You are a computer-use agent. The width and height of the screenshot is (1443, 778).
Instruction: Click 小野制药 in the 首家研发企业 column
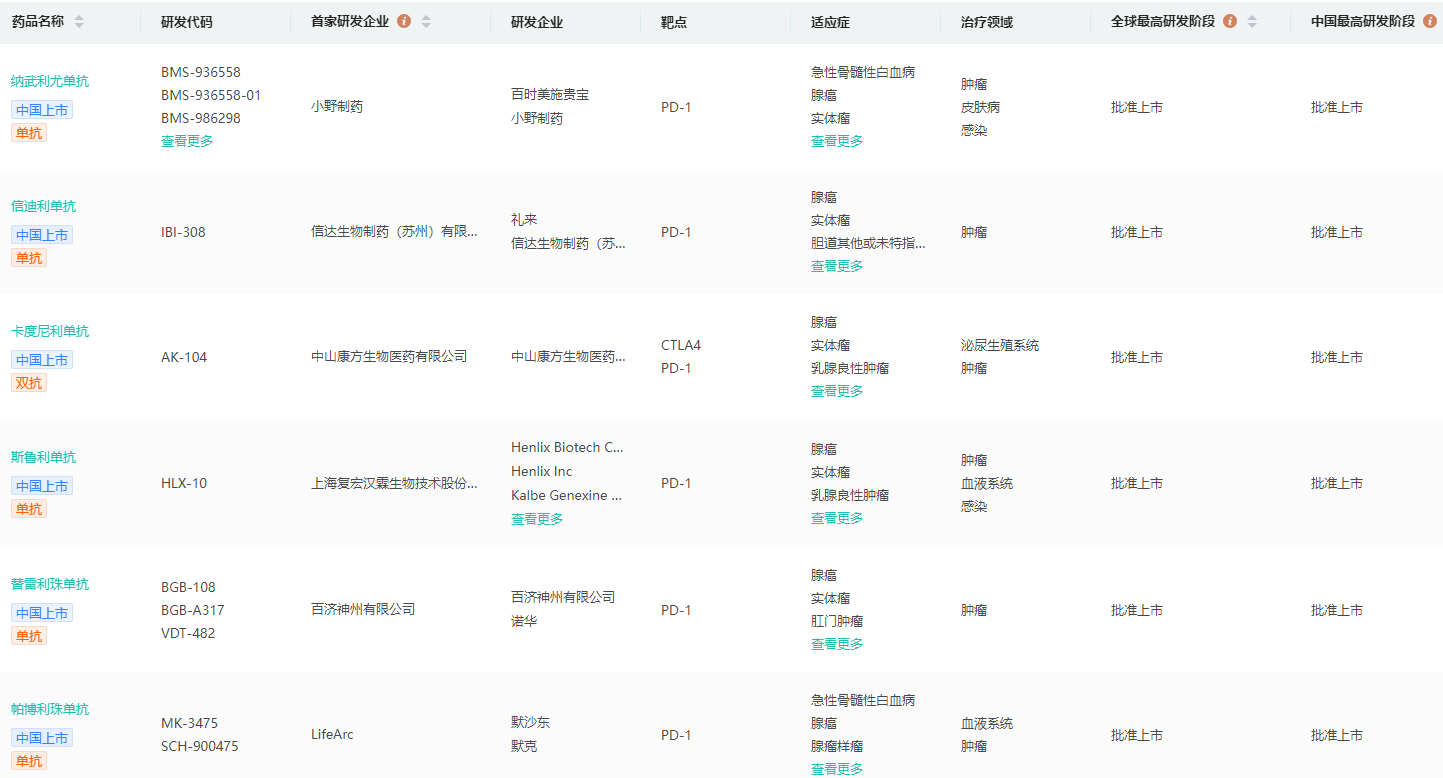point(337,106)
